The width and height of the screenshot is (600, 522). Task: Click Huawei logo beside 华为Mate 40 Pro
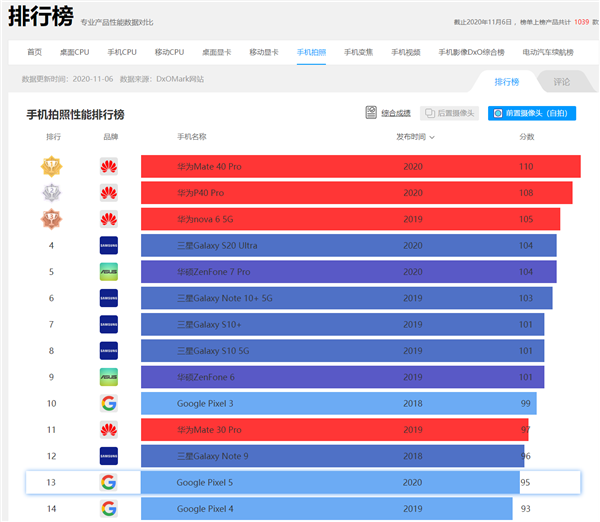[109, 166]
